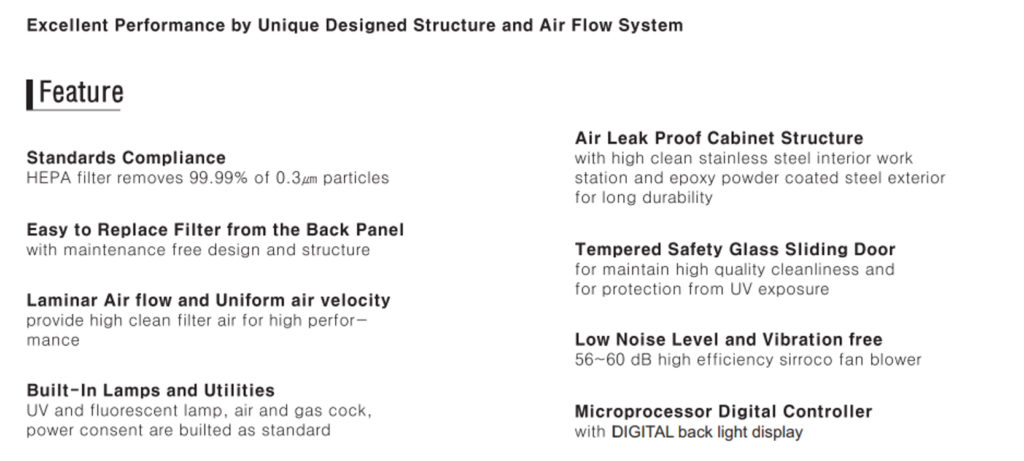Image resolution: width=1024 pixels, height=461 pixels.
Task: Click the "for long durability" line
Action: [643, 198]
